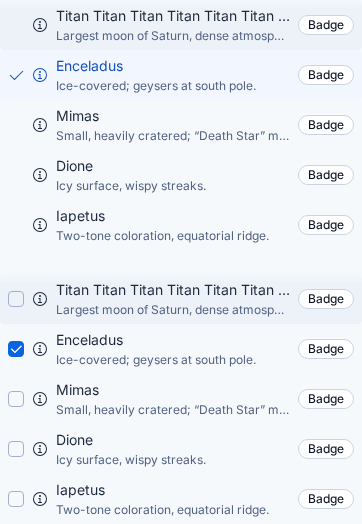Click the Badge beside checked Enceladus checkbox row
362x524 pixels.
click(326, 349)
